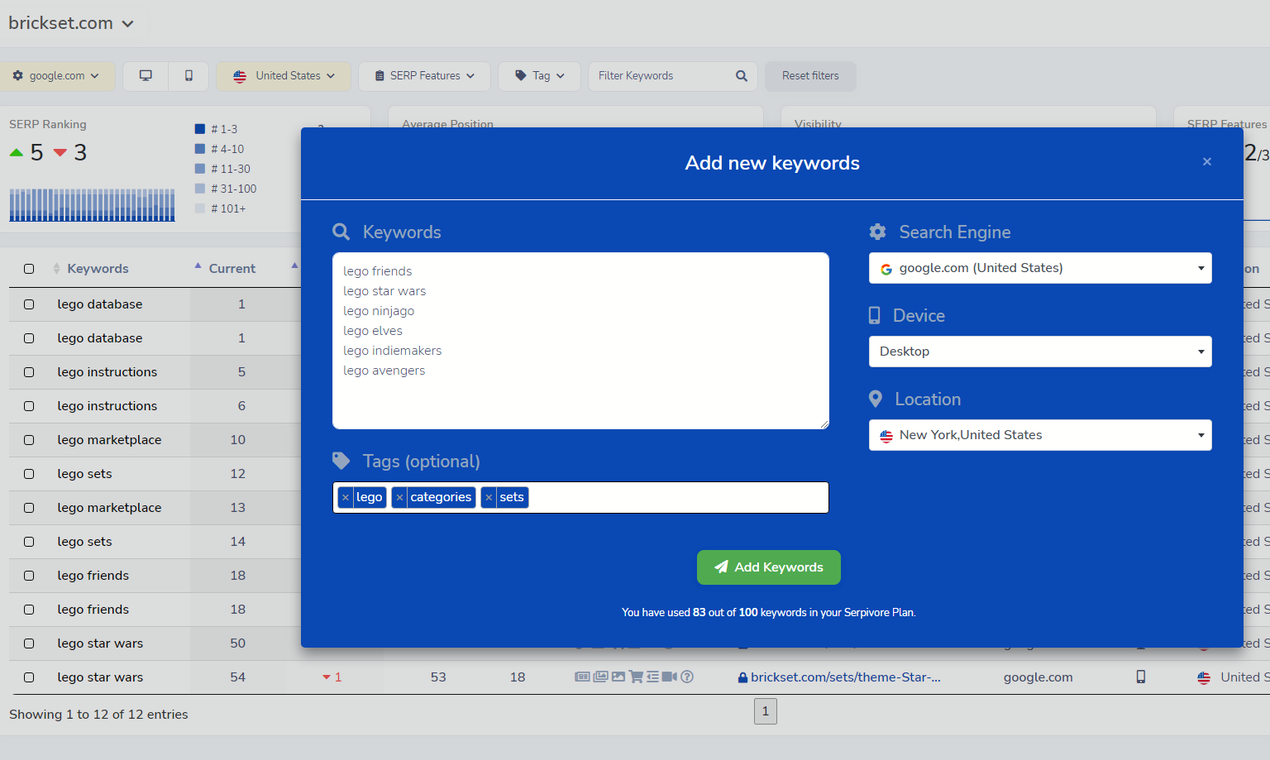Click the tag icon beside Tags (optional)
Image resolution: width=1270 pixels, height=760 pixels.
point(341,461)
